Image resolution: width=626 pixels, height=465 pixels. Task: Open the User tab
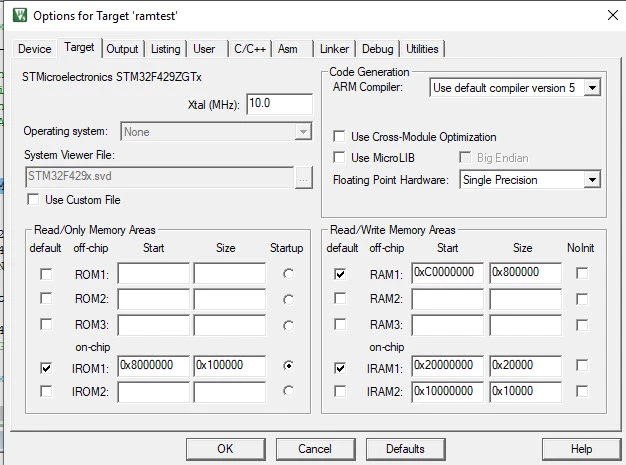click(x=204, y=49)
